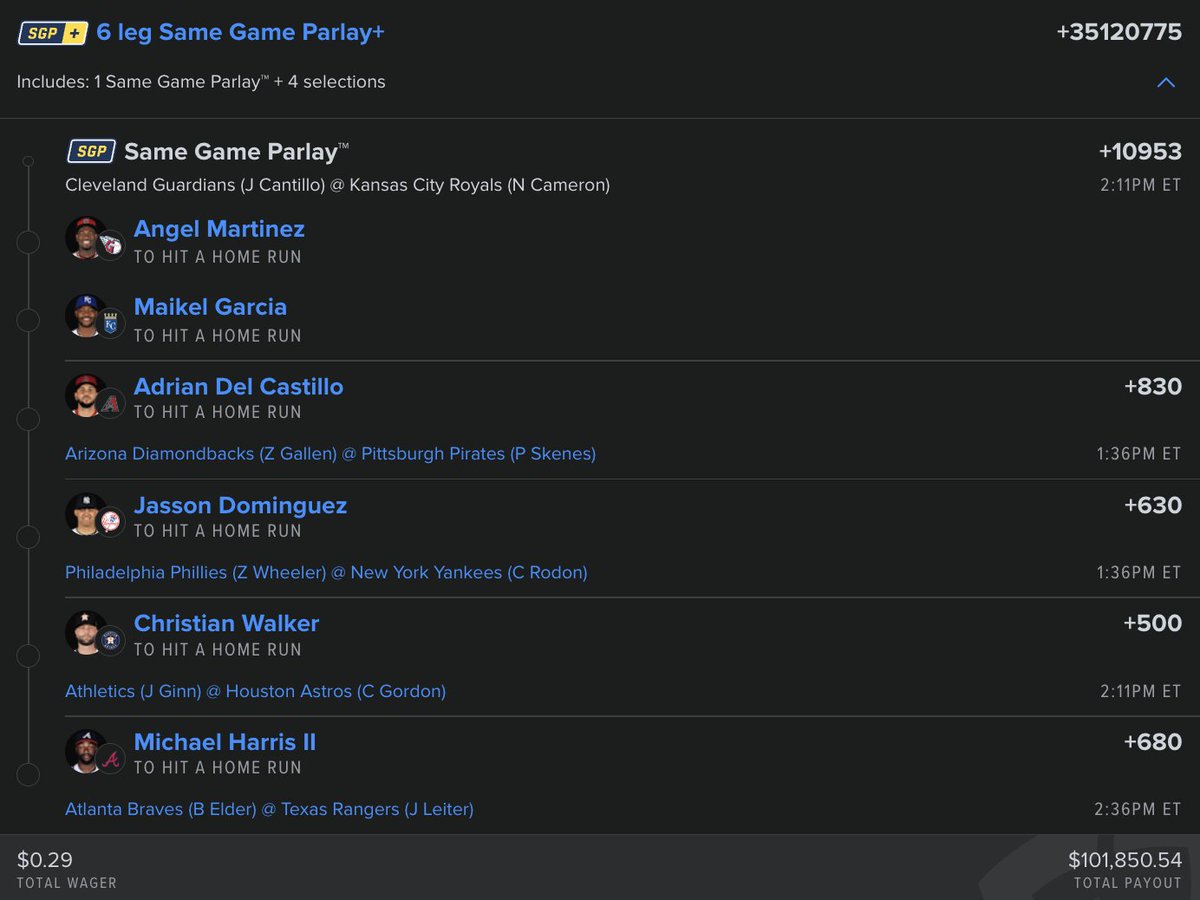Click the +10953 Same Game Parlay odds
Image resolution: width=1200 pixels, height=900 pixels.
(1140, 152)
